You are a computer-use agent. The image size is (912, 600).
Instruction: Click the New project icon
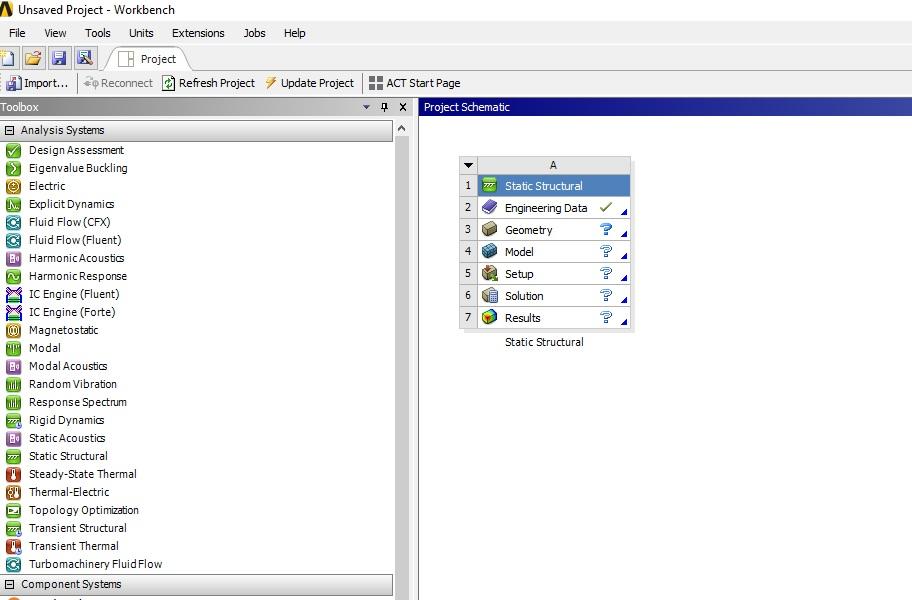[8, 58]
